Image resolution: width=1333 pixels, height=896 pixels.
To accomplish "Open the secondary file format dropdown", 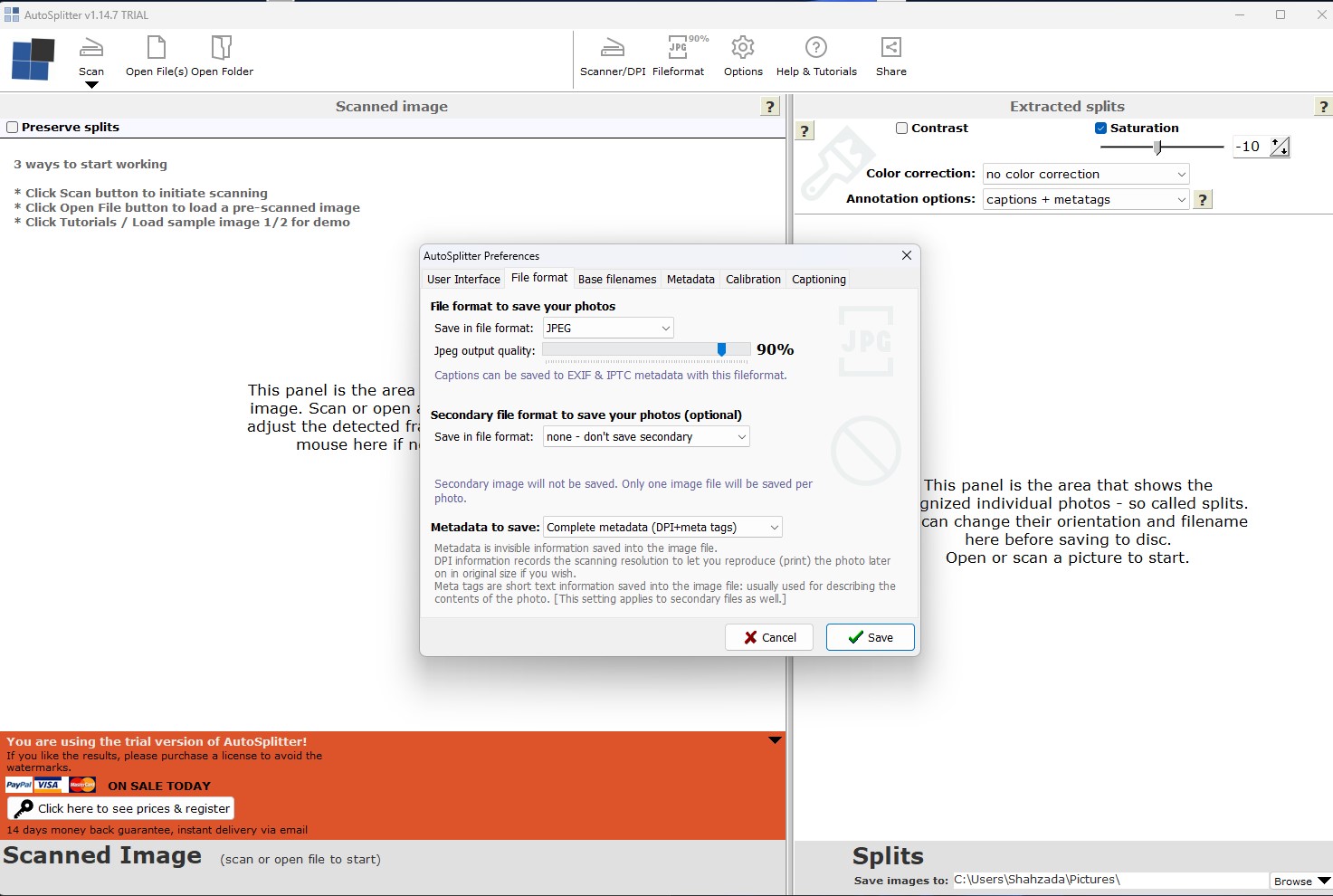I will [646, 436].
